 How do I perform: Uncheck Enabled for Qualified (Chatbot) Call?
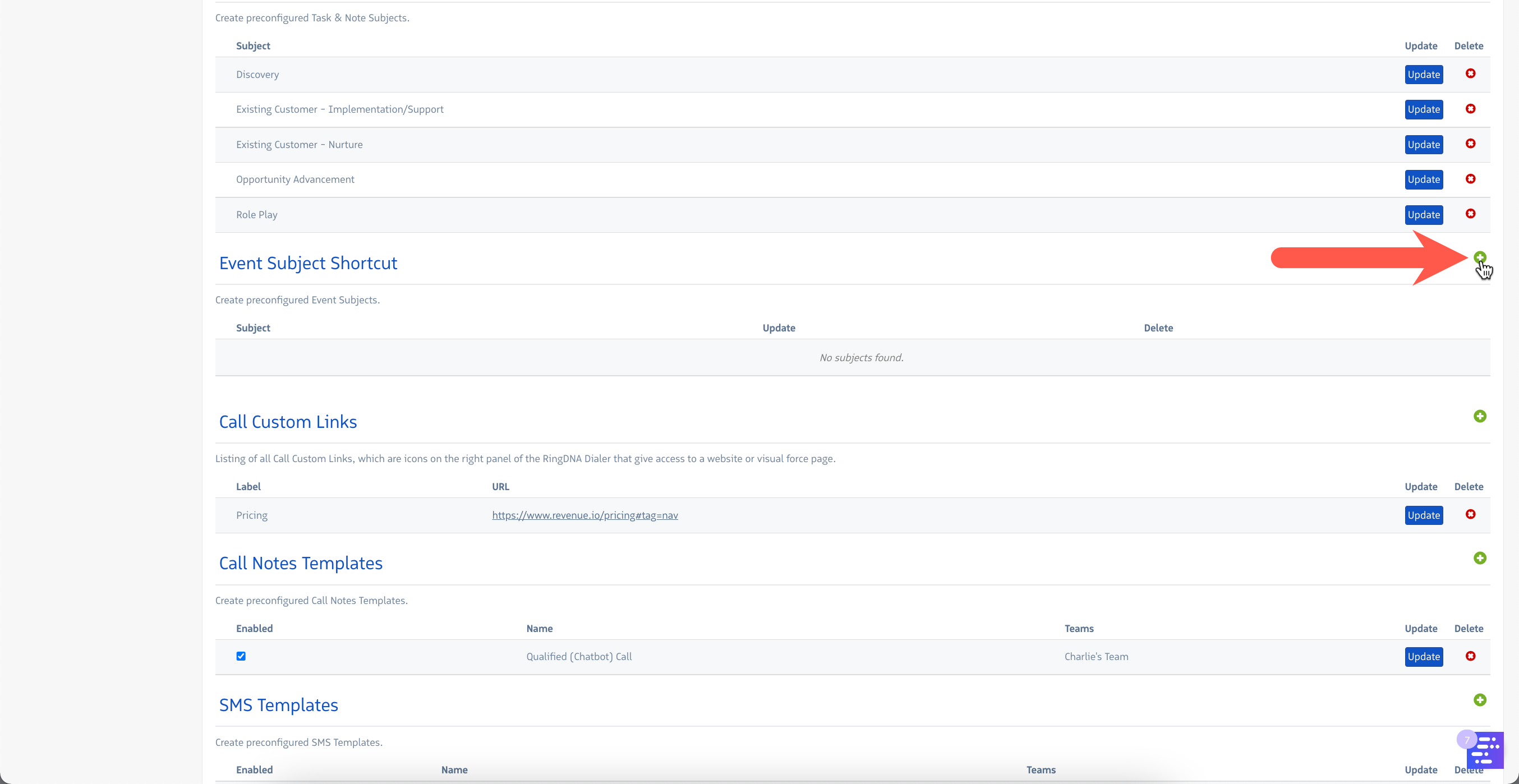pos(241,656)
